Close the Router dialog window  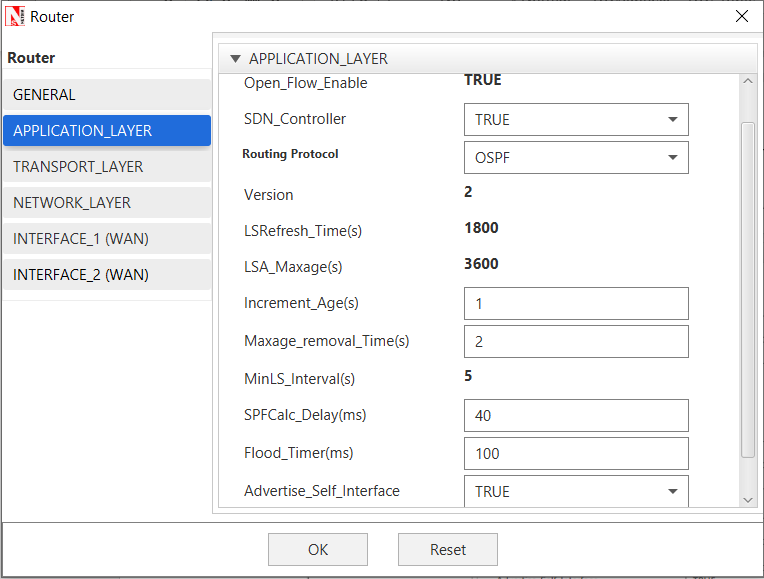coord(741,17)
